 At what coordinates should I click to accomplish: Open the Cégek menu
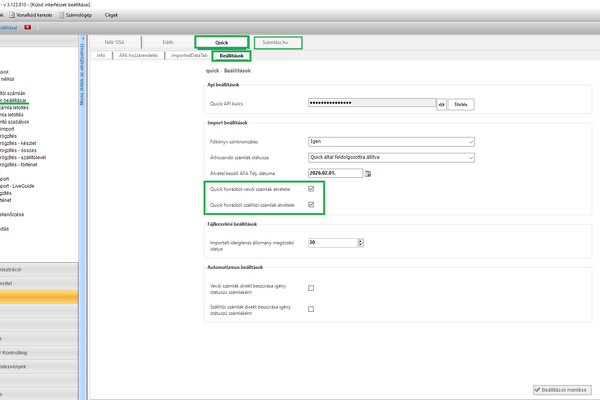coord(111,15)
